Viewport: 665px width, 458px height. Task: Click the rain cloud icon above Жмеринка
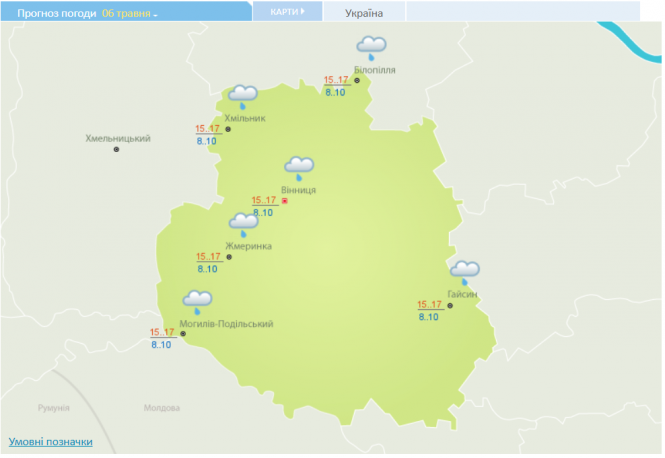point(243,224)
